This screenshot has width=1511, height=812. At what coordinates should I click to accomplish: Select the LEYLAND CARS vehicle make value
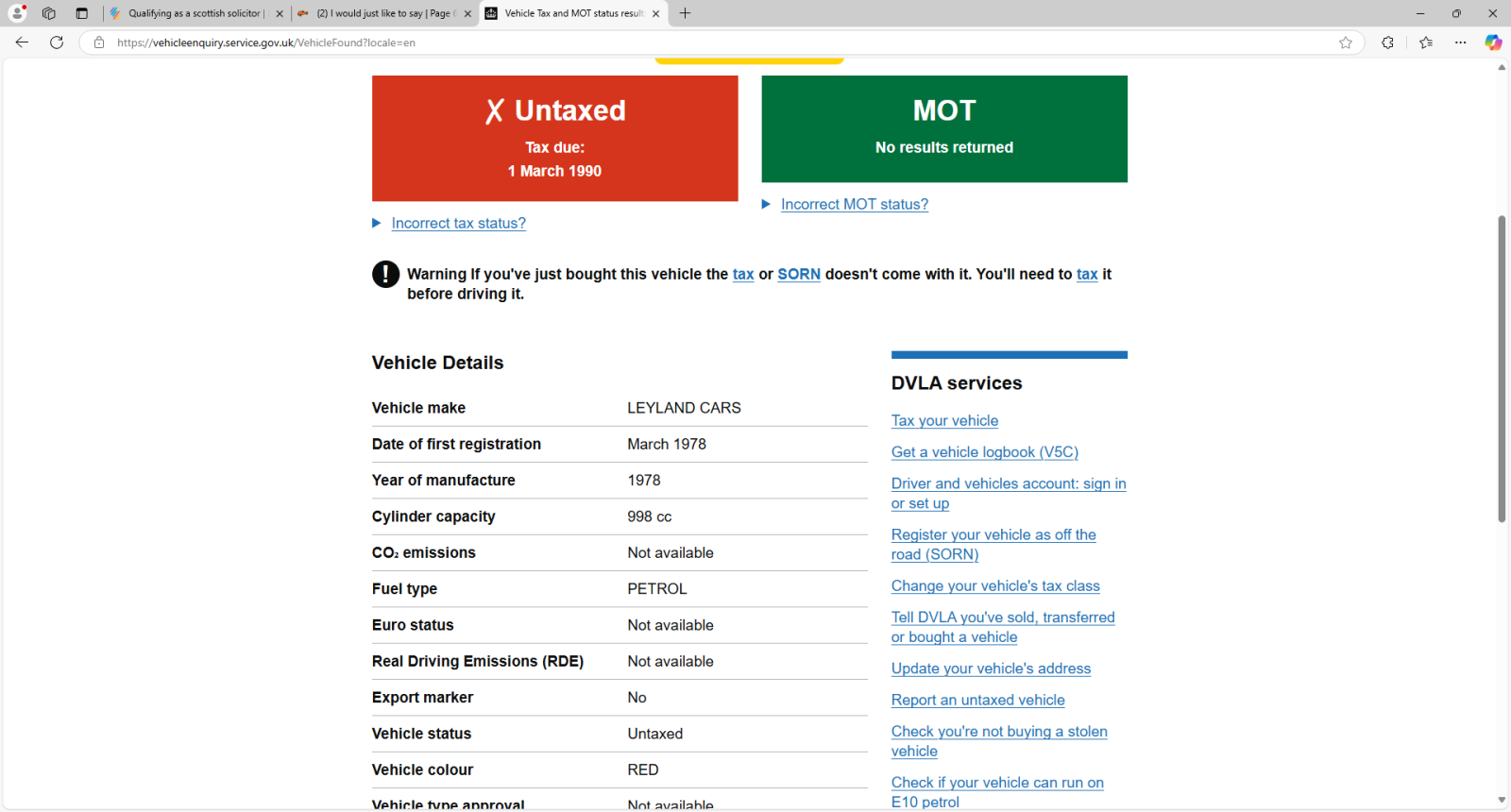point(684,408)
